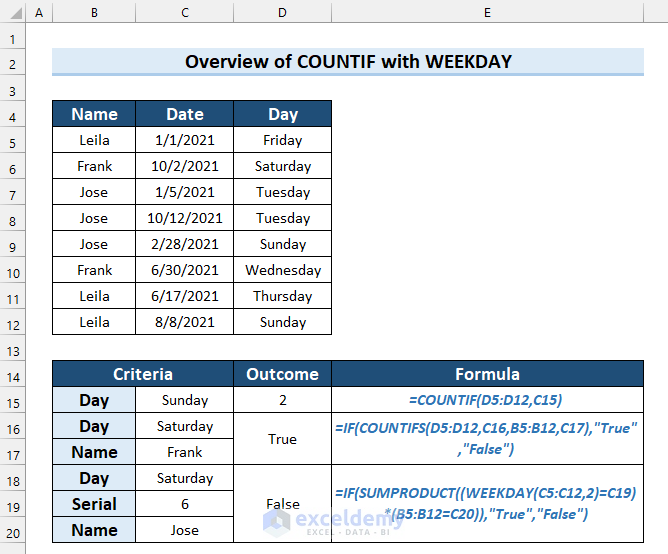The height and width of the screenshot is (554, 668).
Task: Select the column C header
Action: coord(185,13)
